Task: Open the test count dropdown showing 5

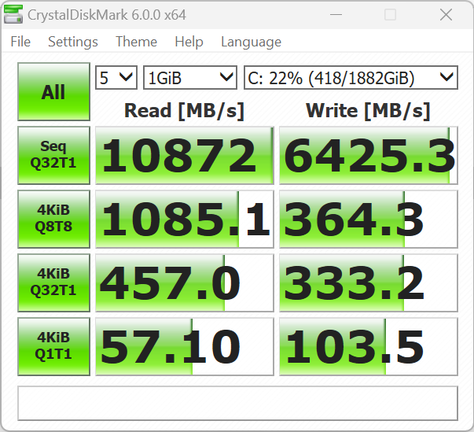Action: coord(116,78)
